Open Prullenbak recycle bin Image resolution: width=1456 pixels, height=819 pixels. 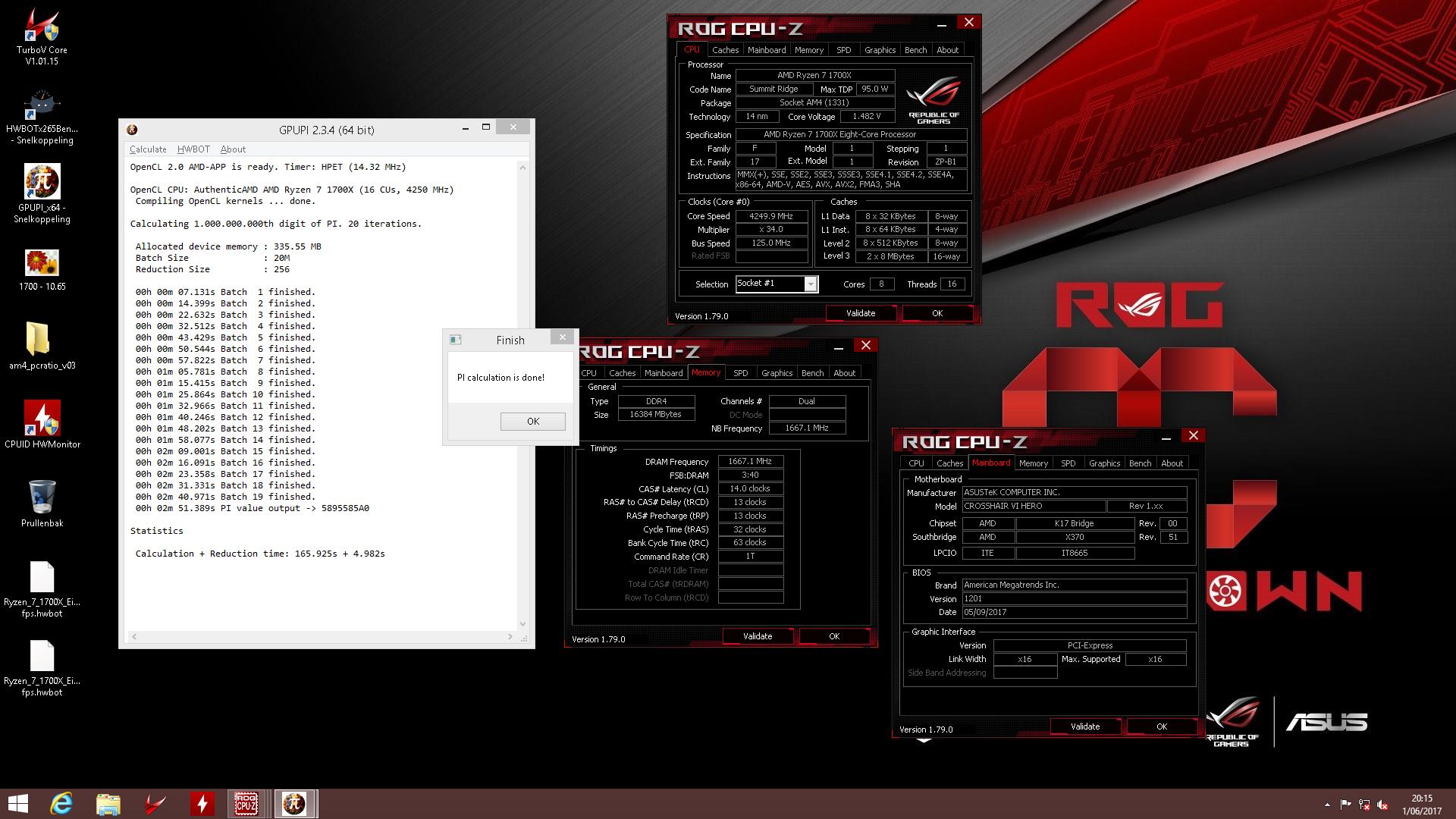(x=42, y=504)
